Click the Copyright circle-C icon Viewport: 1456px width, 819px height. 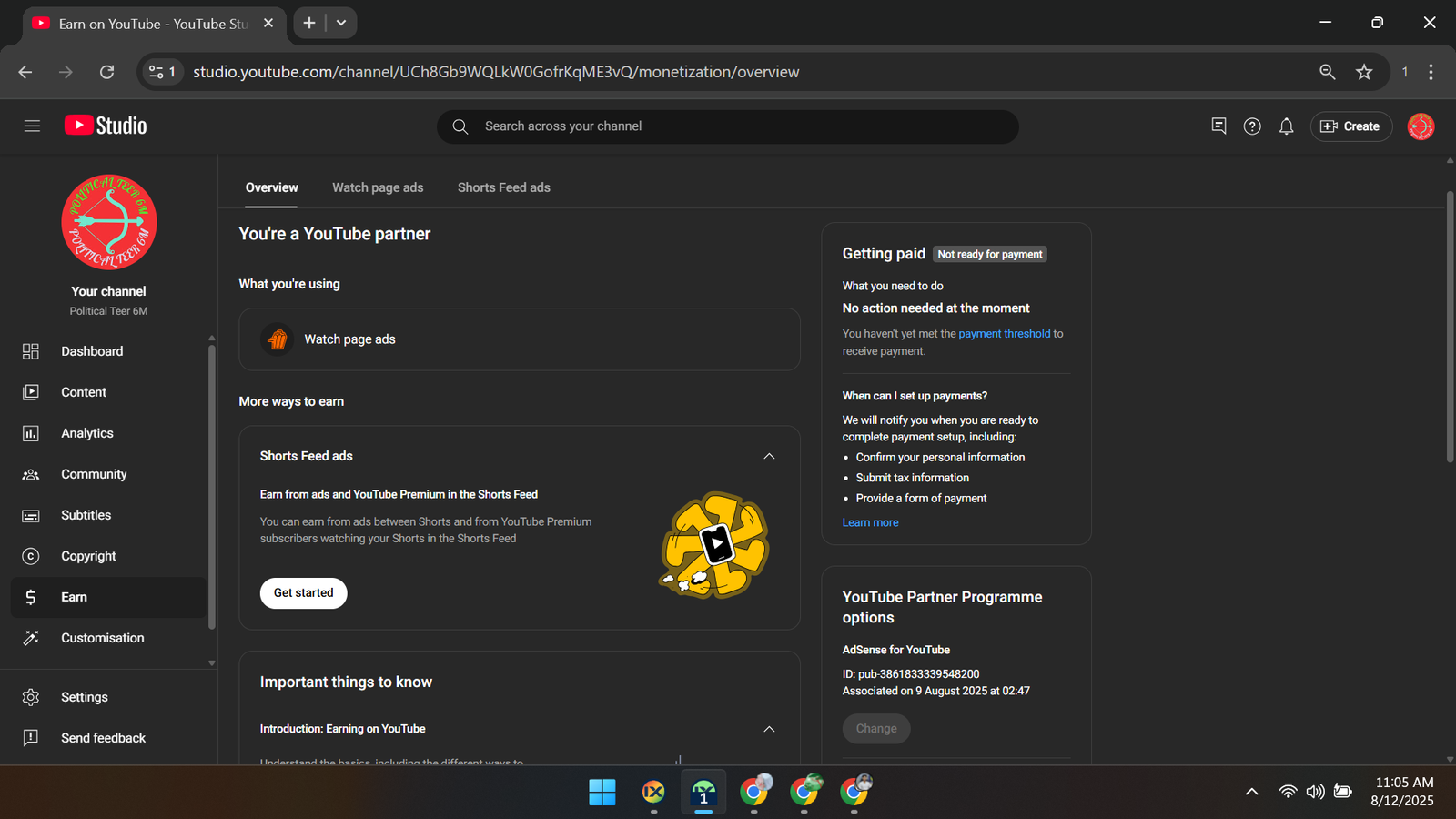tap(31, 556)
